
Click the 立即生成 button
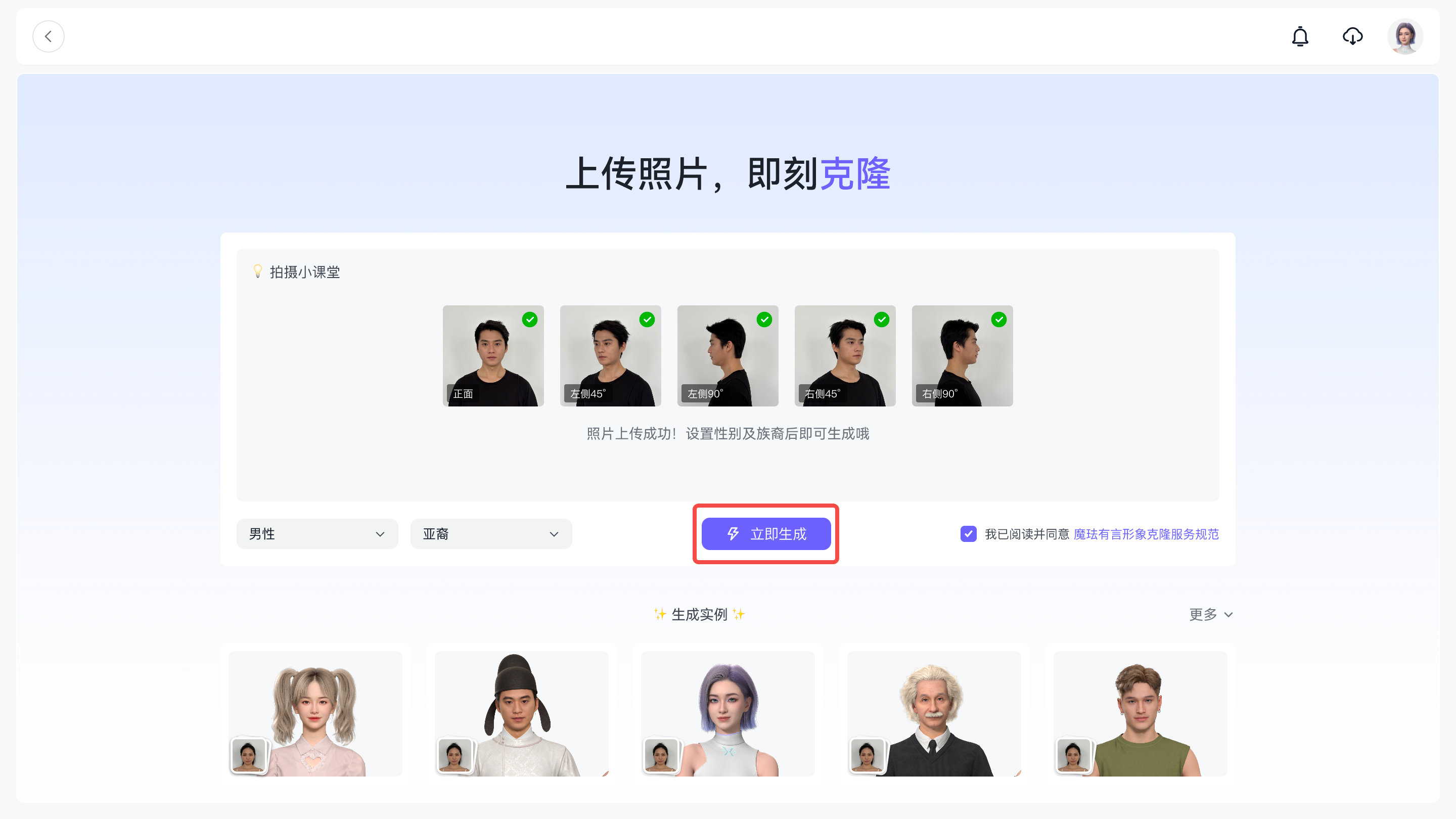[x=766, y=533]
